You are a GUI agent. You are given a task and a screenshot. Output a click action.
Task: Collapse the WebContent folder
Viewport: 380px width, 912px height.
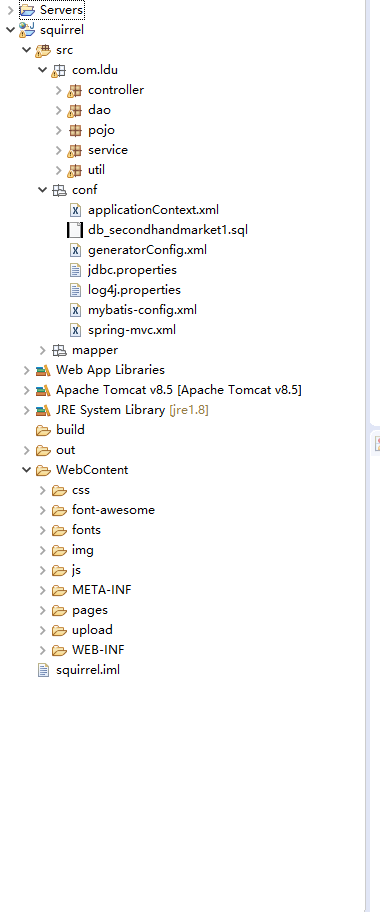pos(26,470)
